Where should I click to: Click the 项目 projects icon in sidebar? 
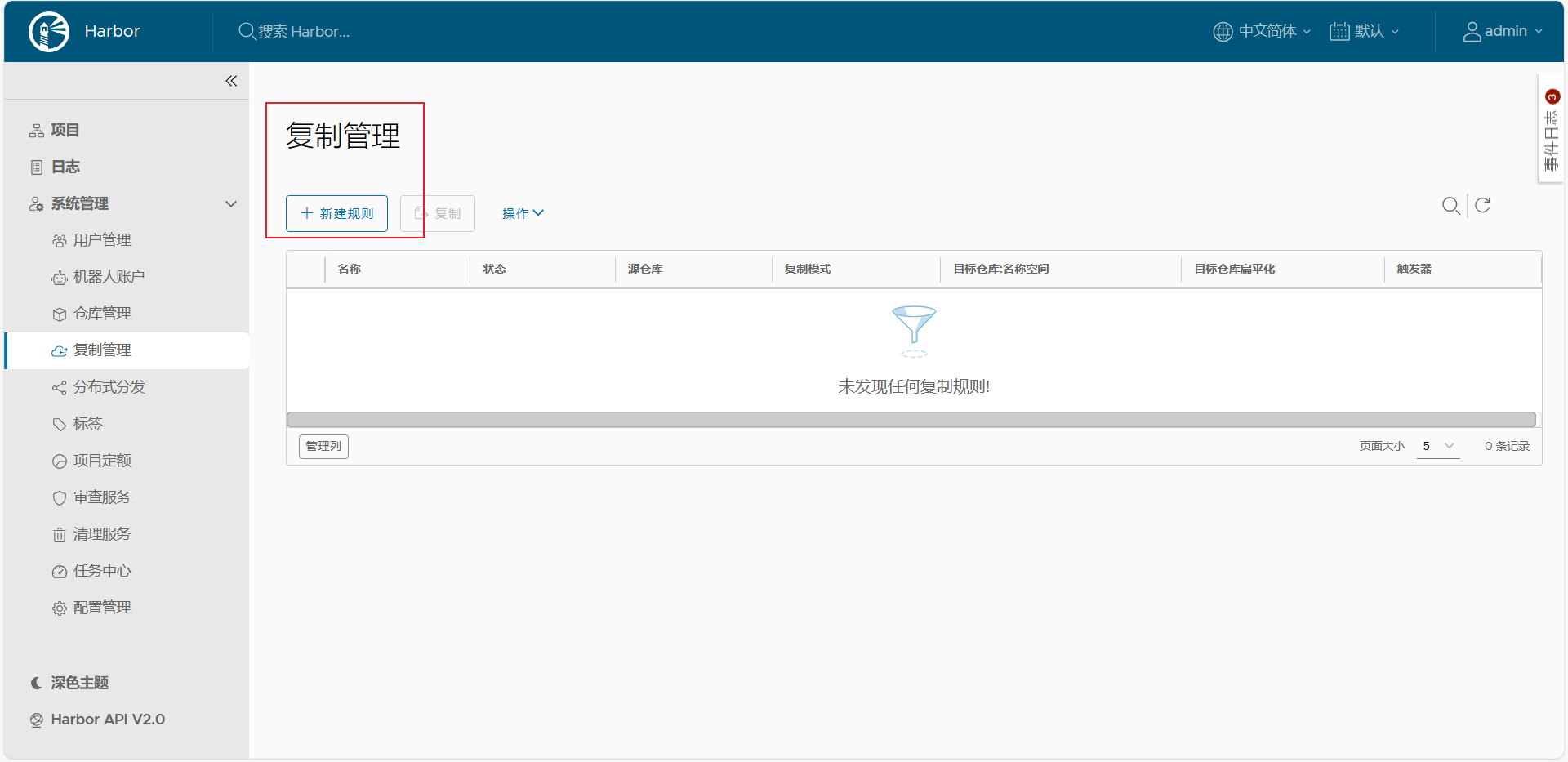(37, 131)
